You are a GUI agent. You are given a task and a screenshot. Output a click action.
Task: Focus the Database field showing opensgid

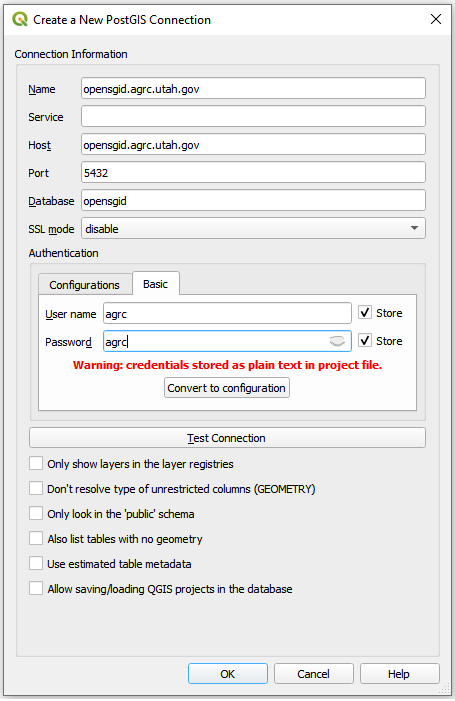(253, 200)
